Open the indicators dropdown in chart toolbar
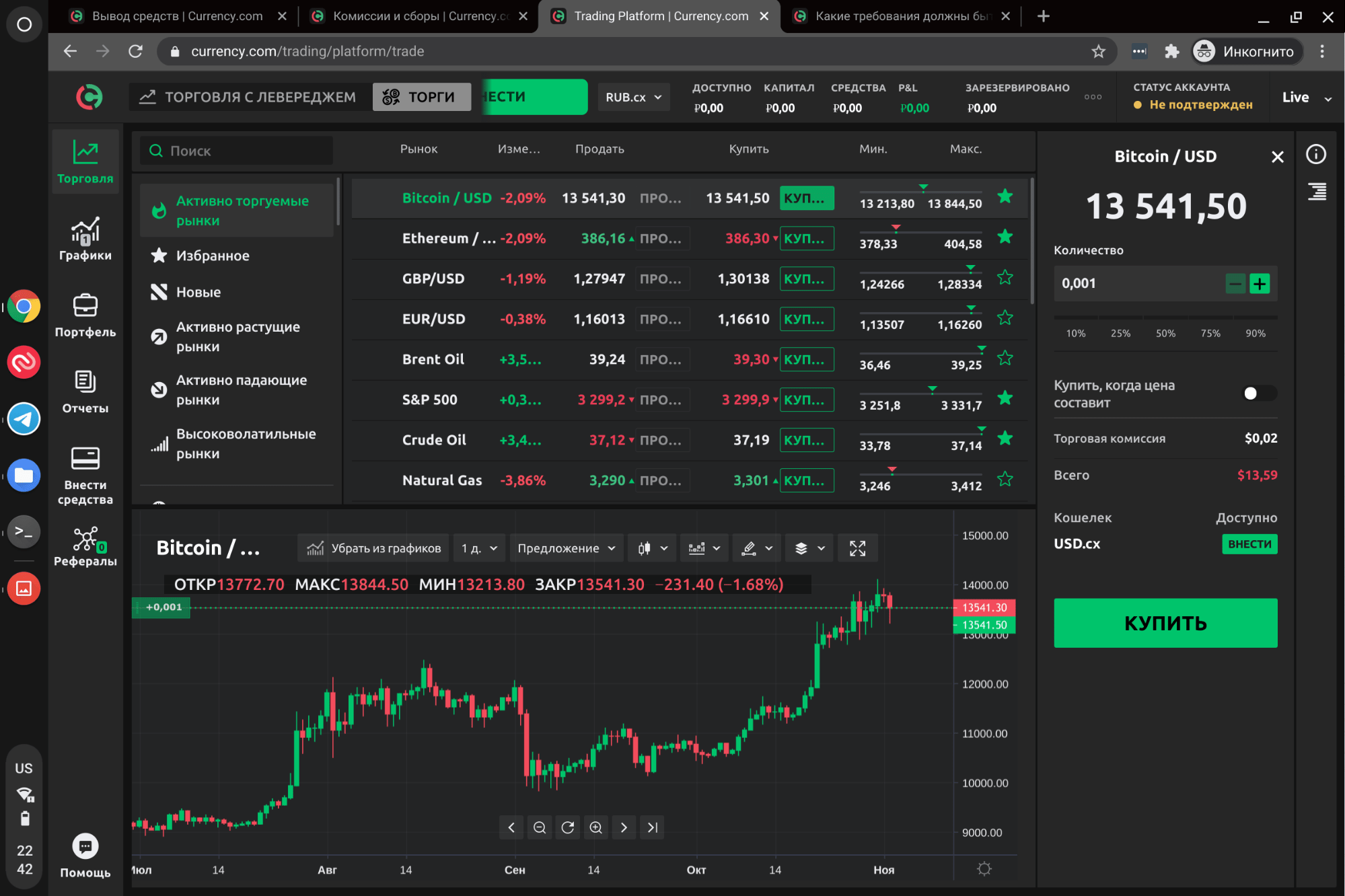 (704, 548)
